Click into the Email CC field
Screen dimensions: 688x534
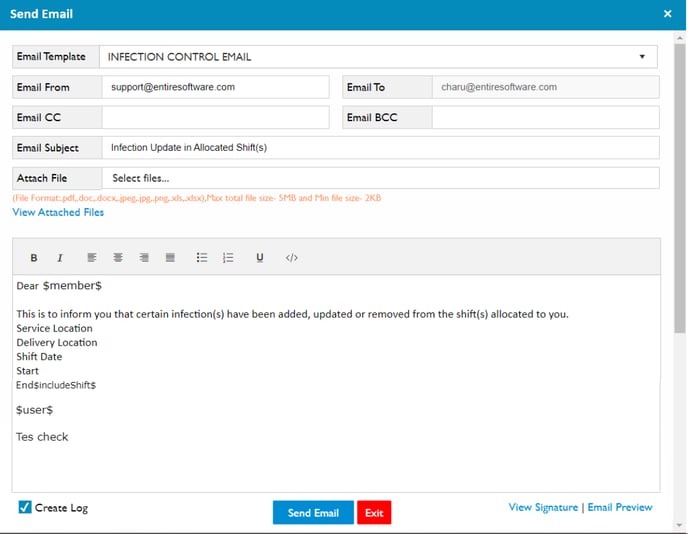[x=215, y=118]
